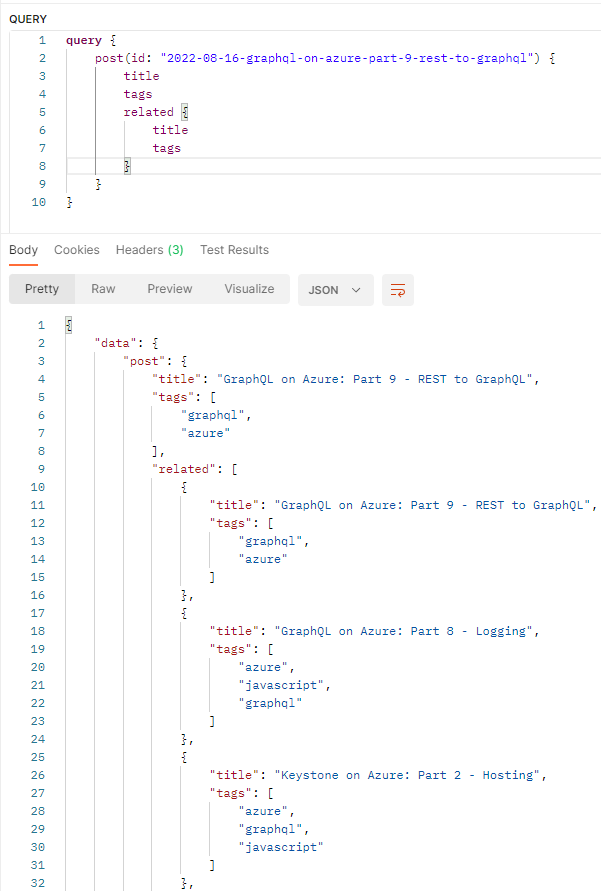Click "javascript" value on response line 21
The height and width of the screenshot is (891, 601).
coord(281,685)
